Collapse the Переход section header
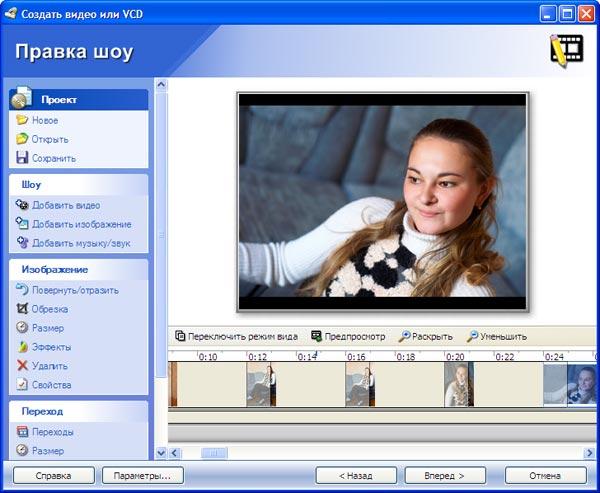This screenshot has width=600, height=493. click(78, 411)
